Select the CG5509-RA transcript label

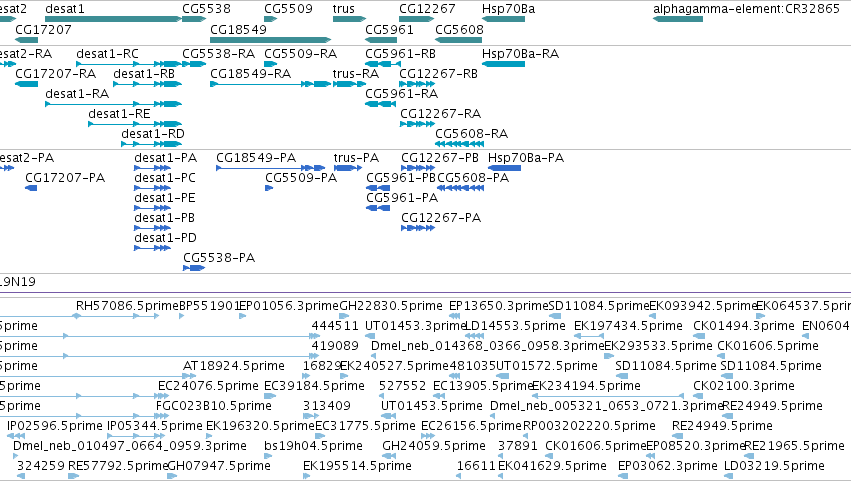coord(301,54)
